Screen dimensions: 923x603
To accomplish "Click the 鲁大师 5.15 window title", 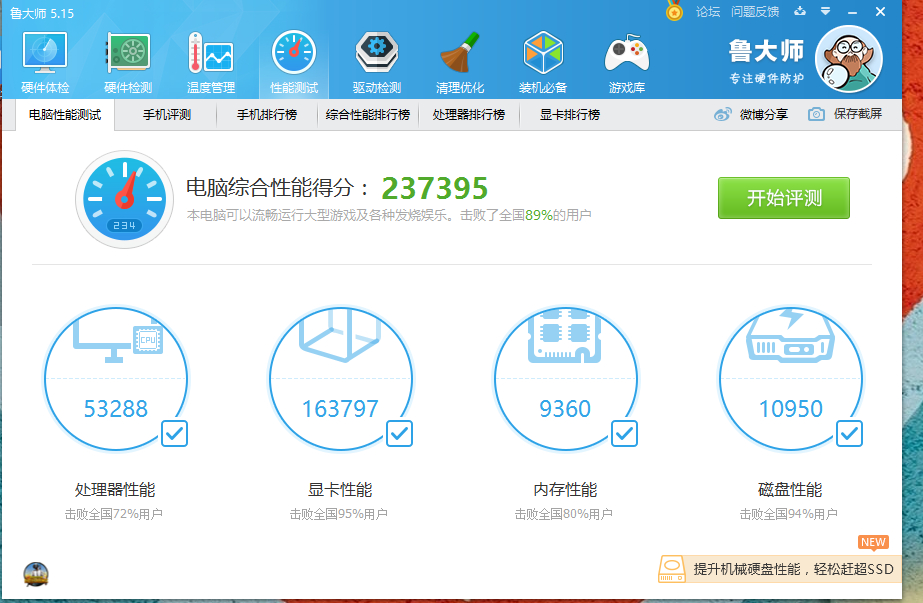I will tap(42, 14).
